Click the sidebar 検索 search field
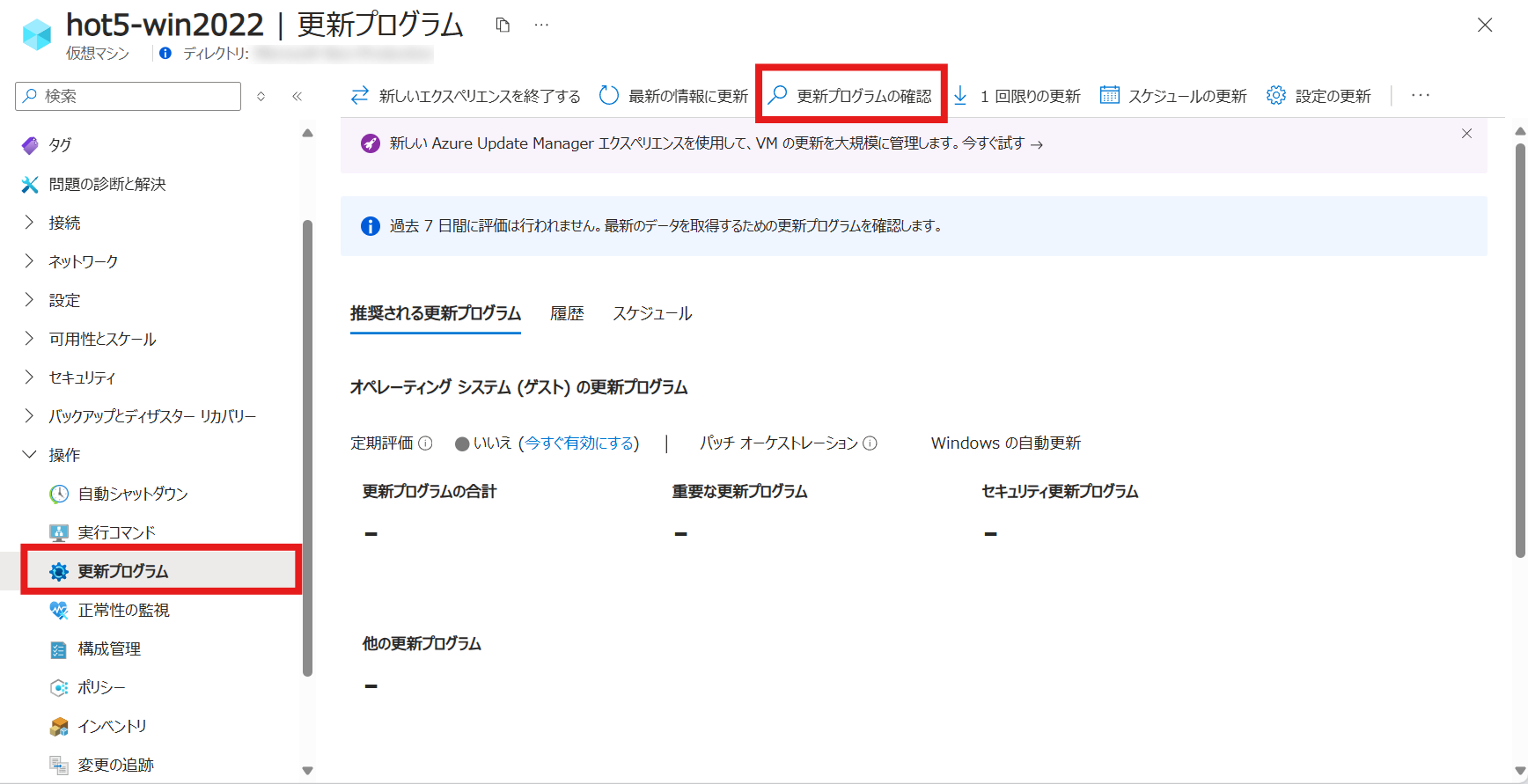This screenshot has width=1528, height=784. point(129,96)
